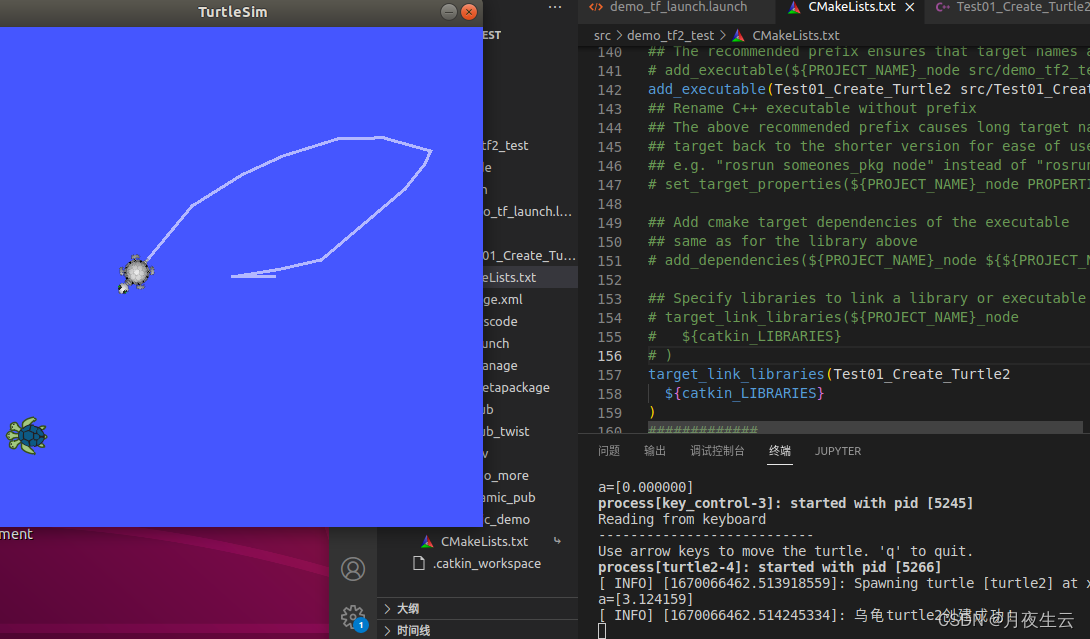Click the editor horizontal scrollbar
This screenshot has height=639, width=1090.
(x=865, y=427)
